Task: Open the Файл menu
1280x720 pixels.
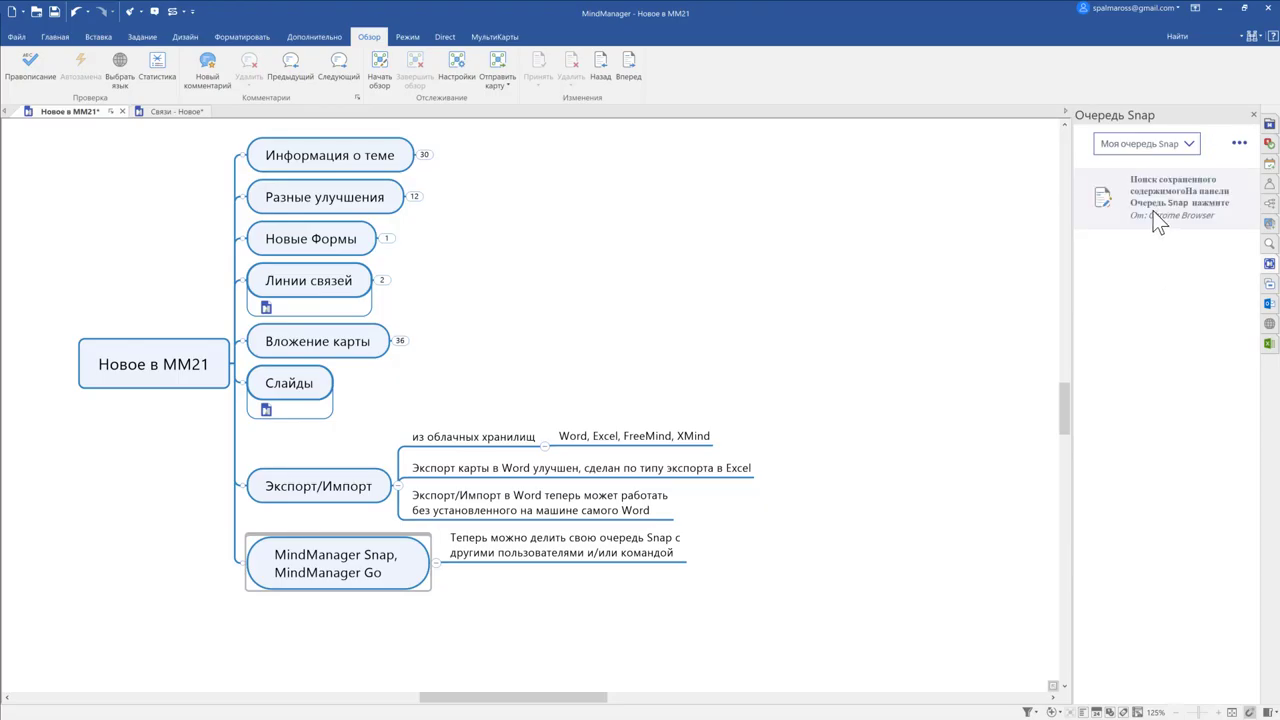Action: pyautogui.click(x=17, y=37)
